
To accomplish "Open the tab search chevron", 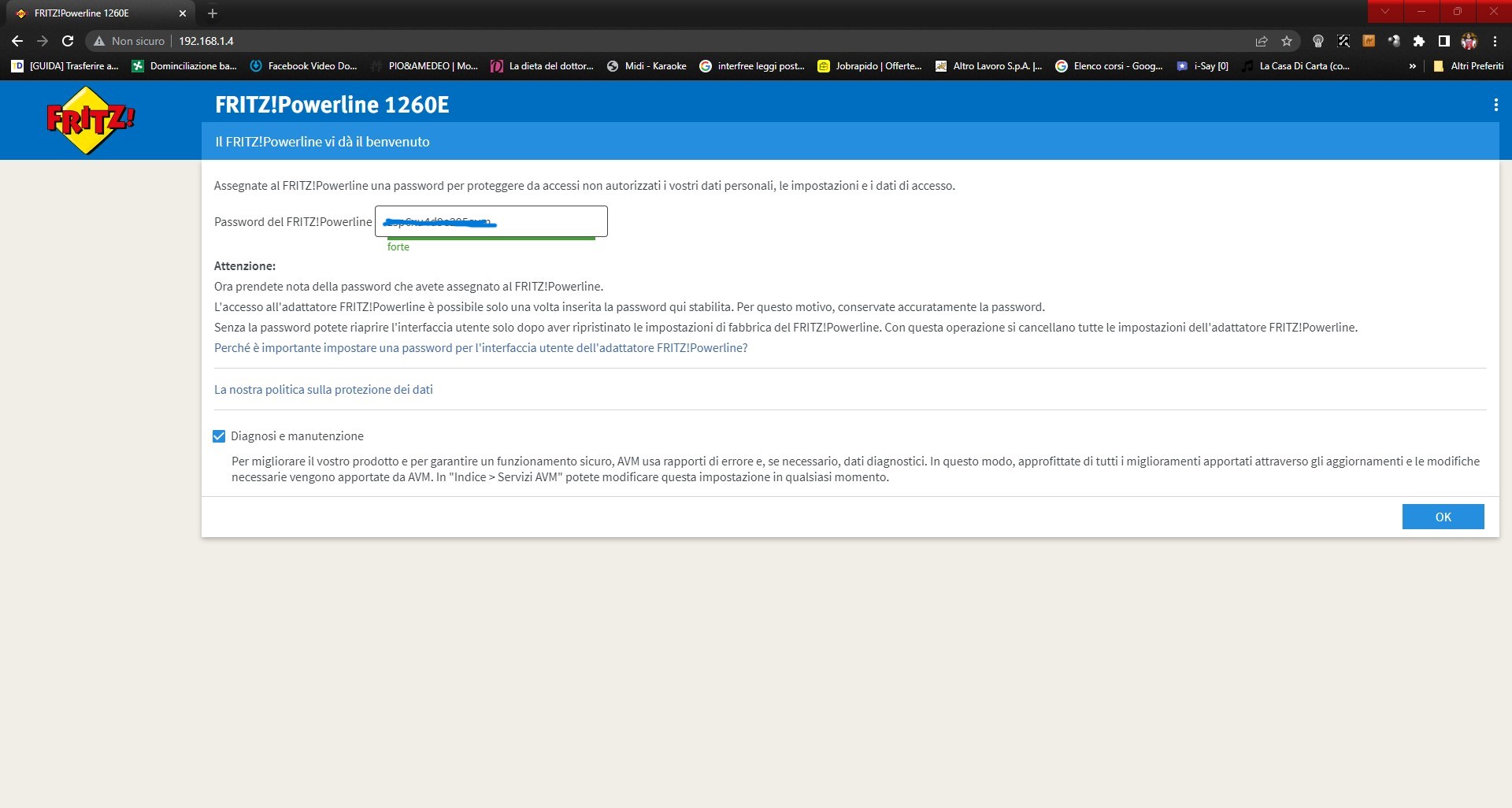I will point(1385,11).
